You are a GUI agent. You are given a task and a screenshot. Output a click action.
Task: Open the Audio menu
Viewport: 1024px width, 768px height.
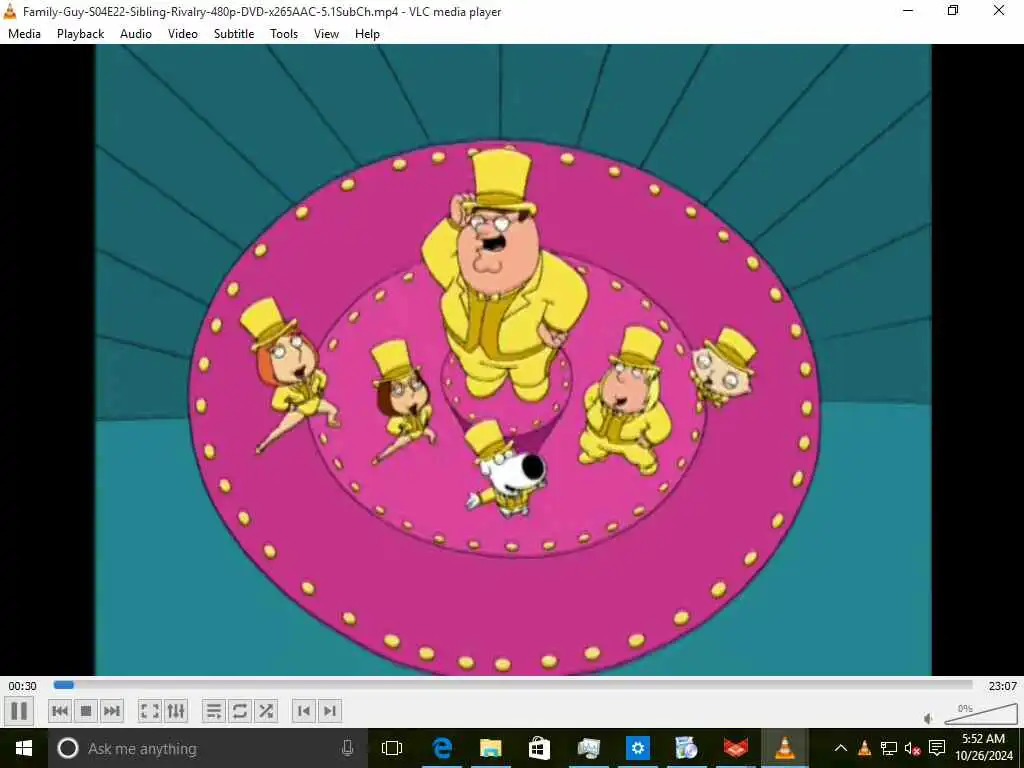click(x=136, y=34)
